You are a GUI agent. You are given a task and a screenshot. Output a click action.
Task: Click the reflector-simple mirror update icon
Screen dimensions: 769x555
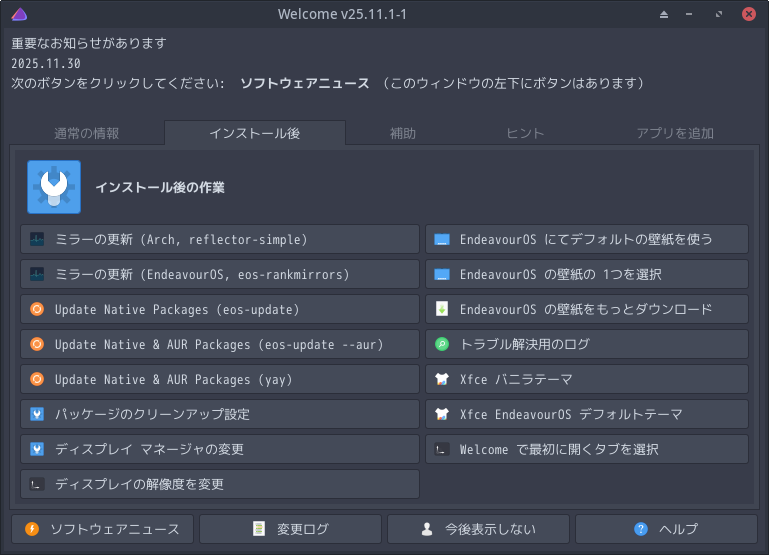point(37,239)
